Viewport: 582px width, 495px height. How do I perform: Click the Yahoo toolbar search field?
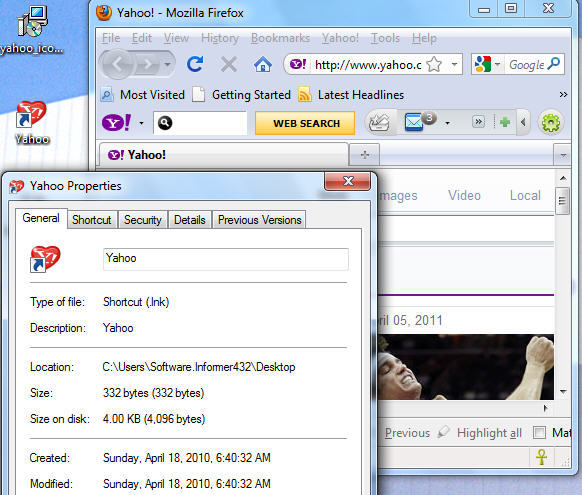[200, 123]
